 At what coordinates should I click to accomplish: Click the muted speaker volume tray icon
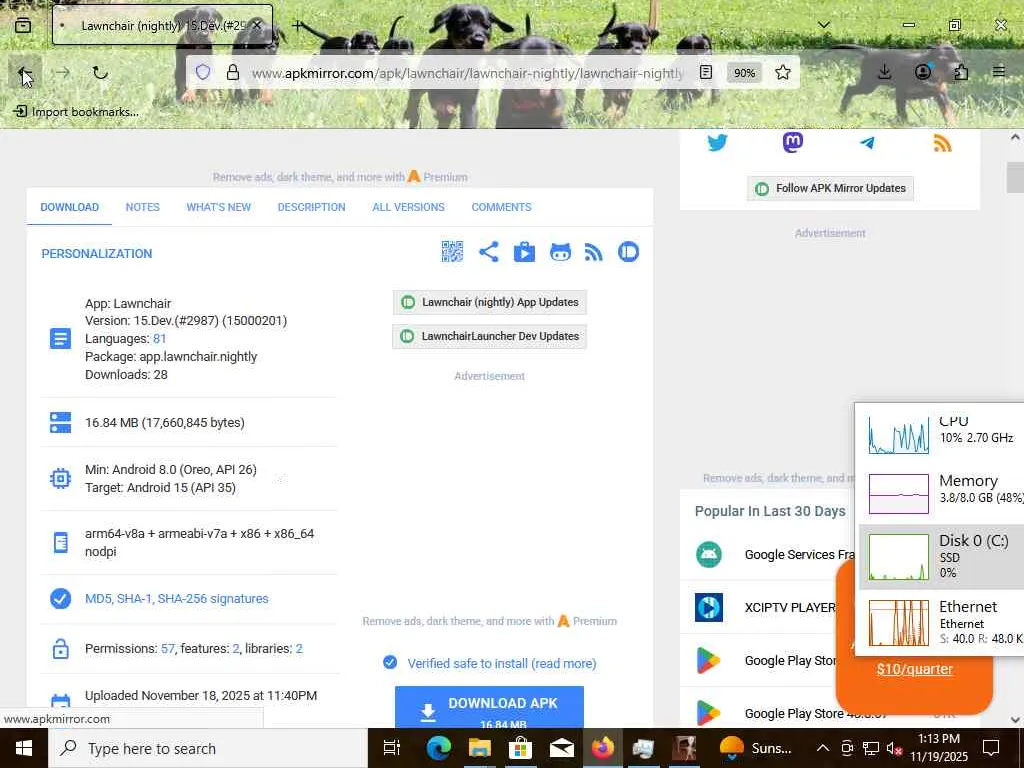point(895,748)
